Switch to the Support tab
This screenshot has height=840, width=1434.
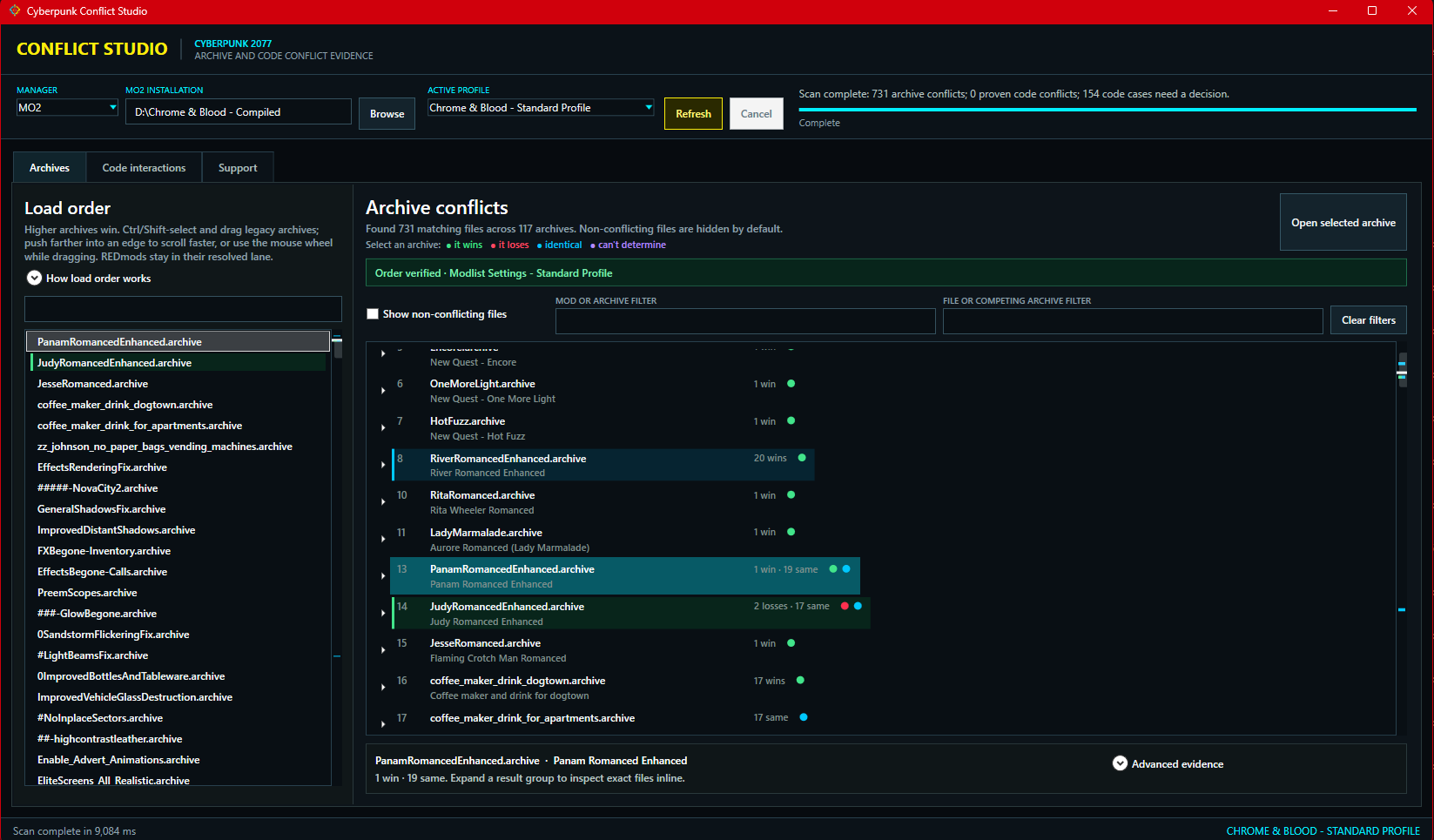[x=238, y=167]
